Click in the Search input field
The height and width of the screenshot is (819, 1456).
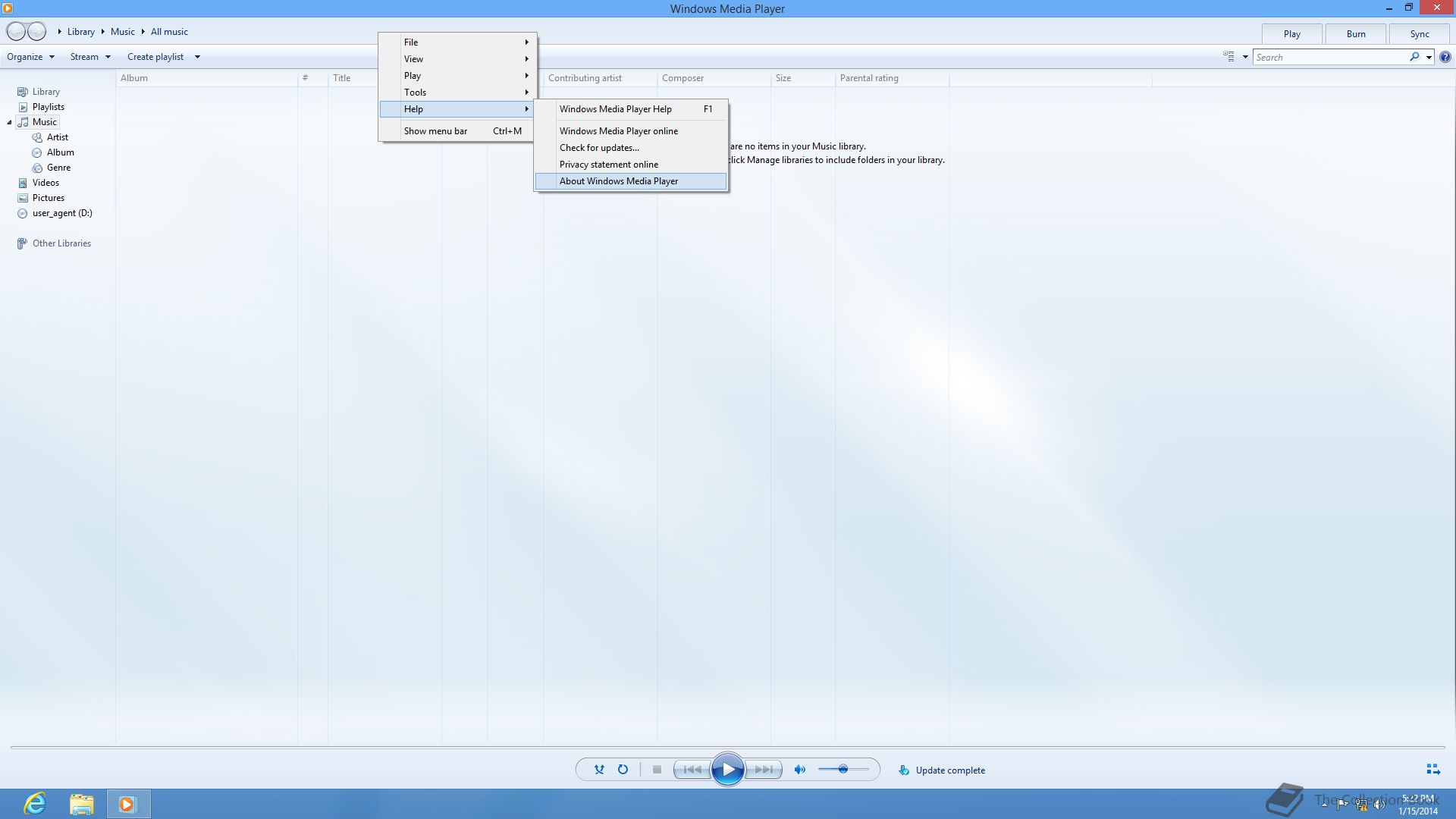point(1330,57)
